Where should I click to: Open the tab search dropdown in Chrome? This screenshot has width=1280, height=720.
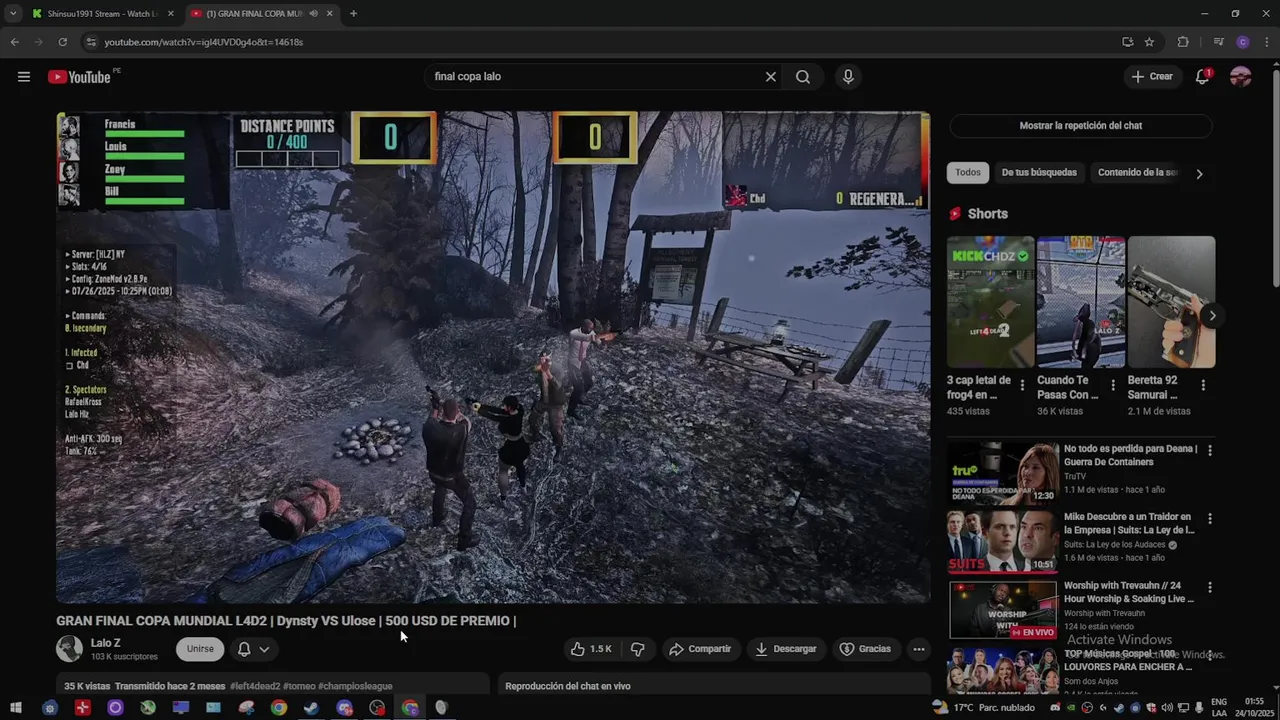[x=14, y=14]
